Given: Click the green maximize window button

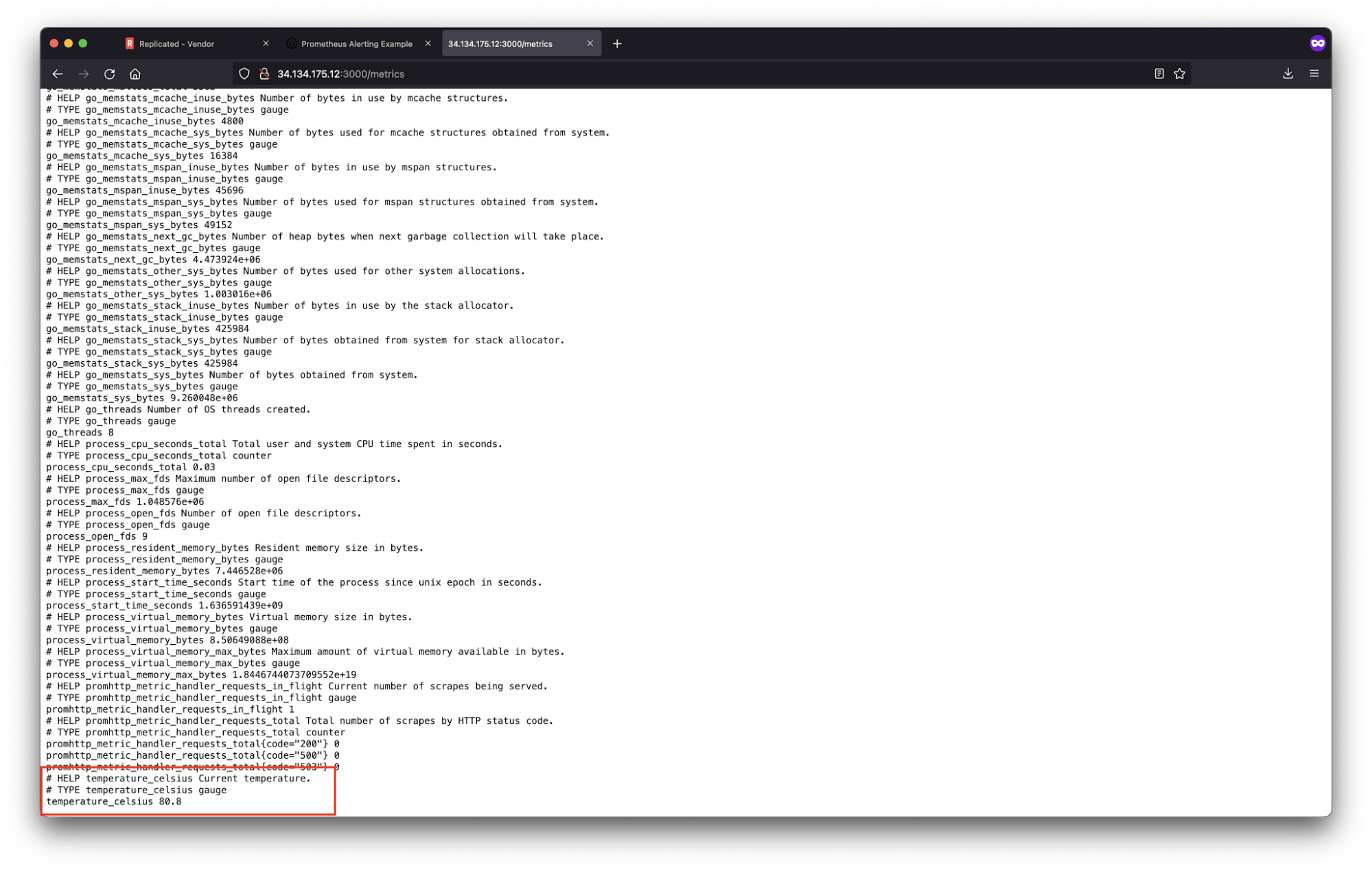Looking at the screenshot, I should pos(83,43).
